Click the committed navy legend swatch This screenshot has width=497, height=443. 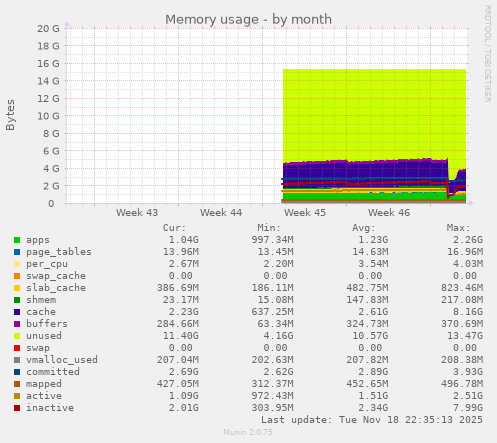click(x=17, y=372)
